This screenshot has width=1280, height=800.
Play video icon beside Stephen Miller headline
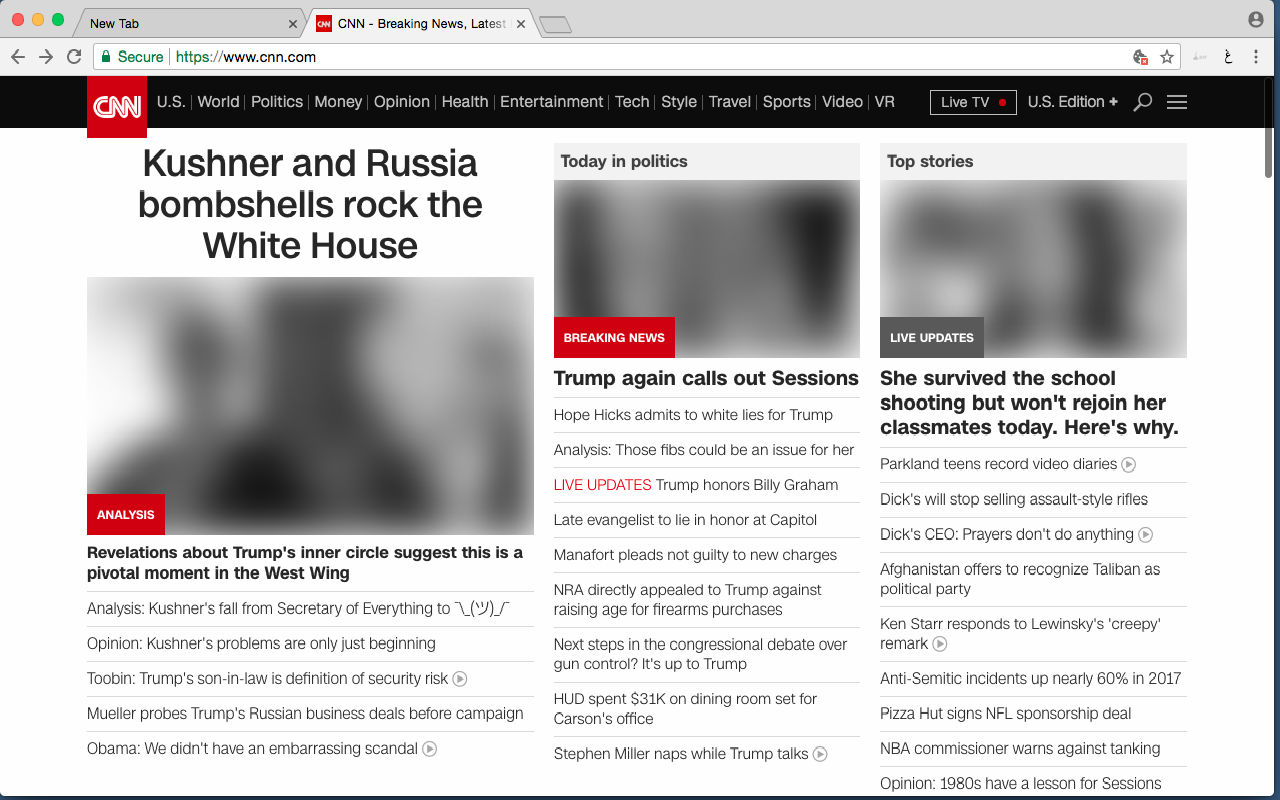(820, 754)
